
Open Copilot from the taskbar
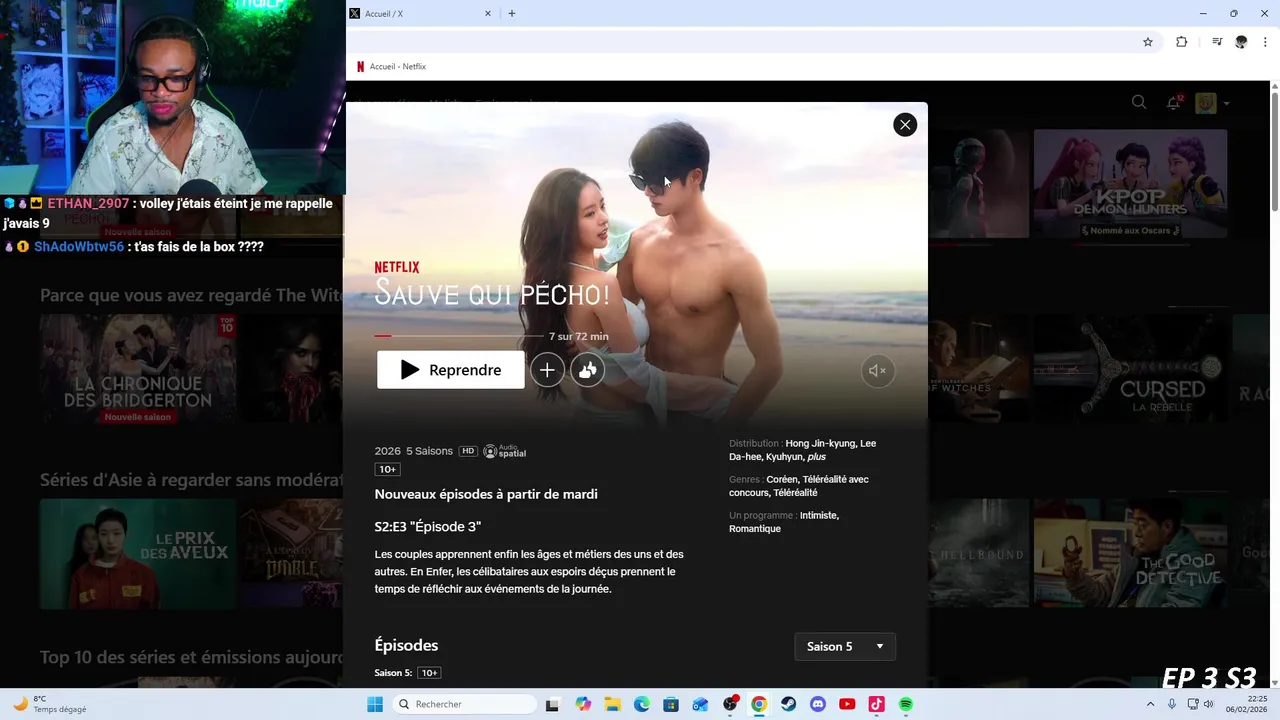[583, 704]
